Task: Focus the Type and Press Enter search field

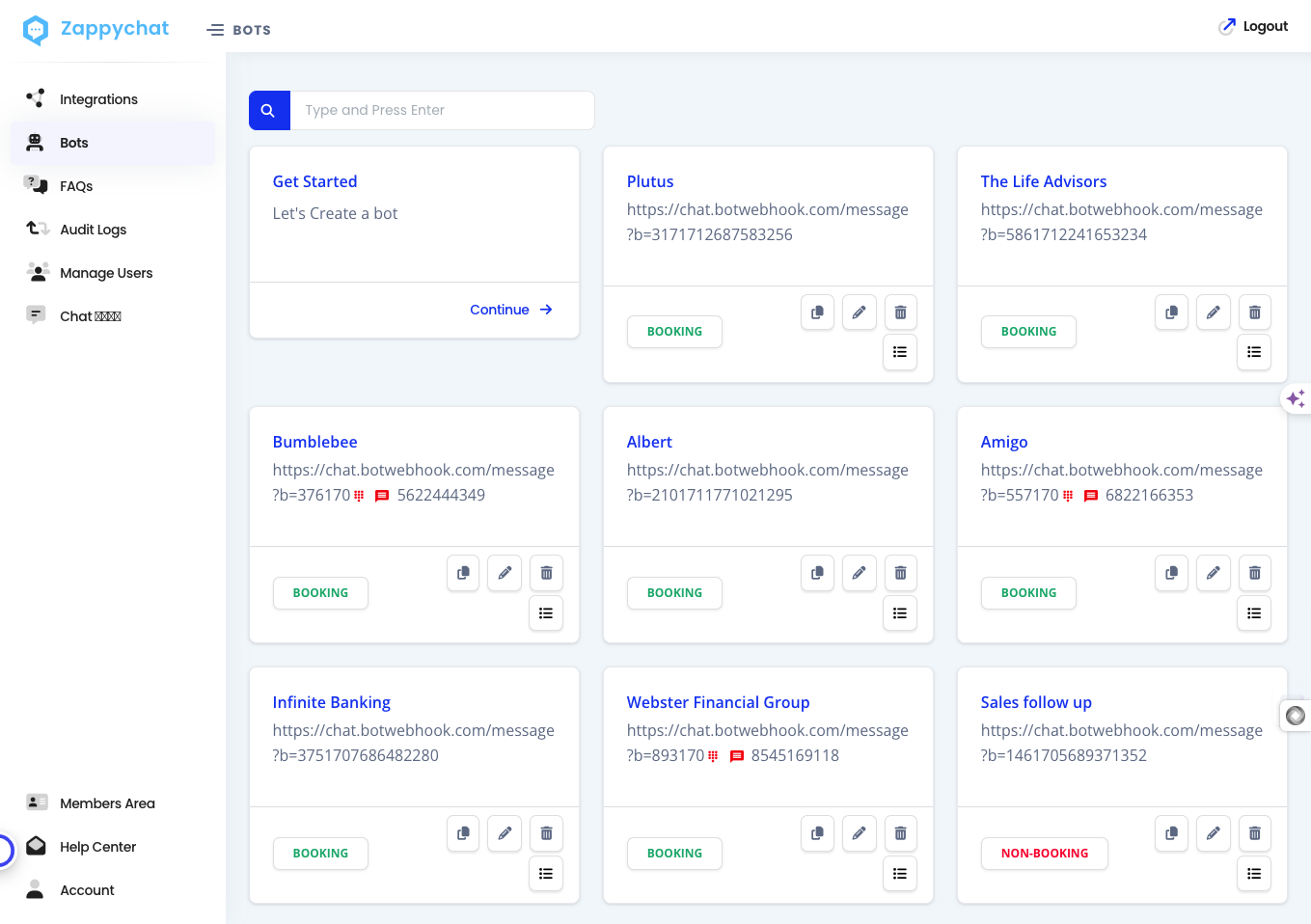Action: (442, 110)
